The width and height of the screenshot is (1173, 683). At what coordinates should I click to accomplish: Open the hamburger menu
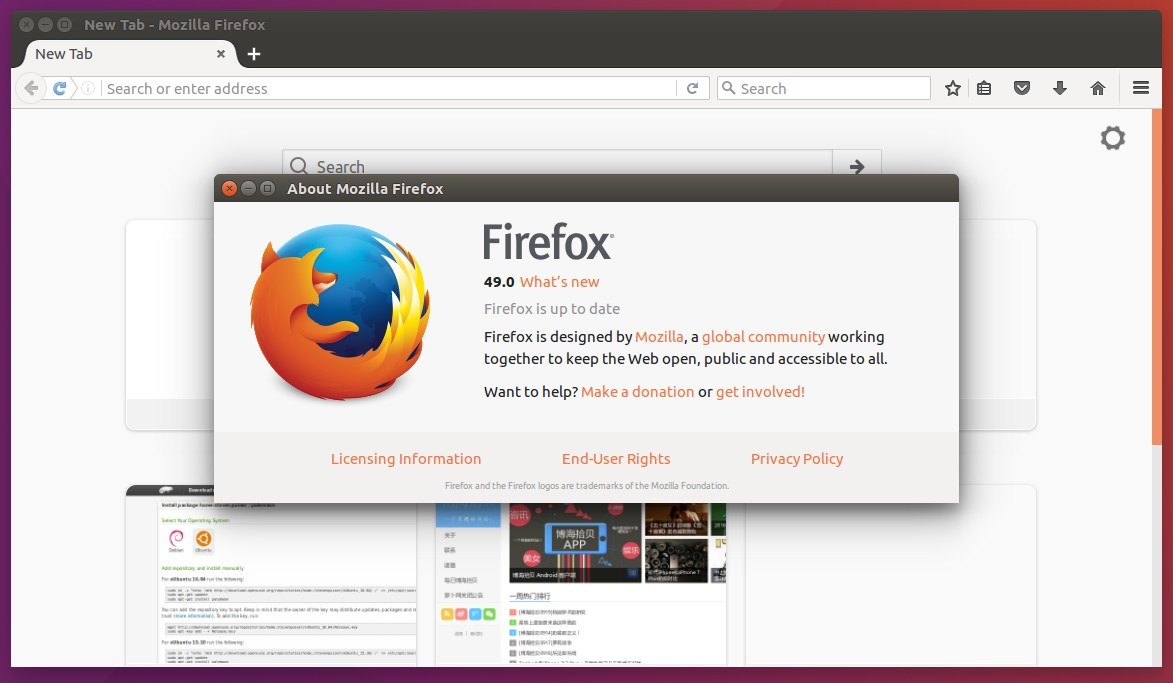1141,88
